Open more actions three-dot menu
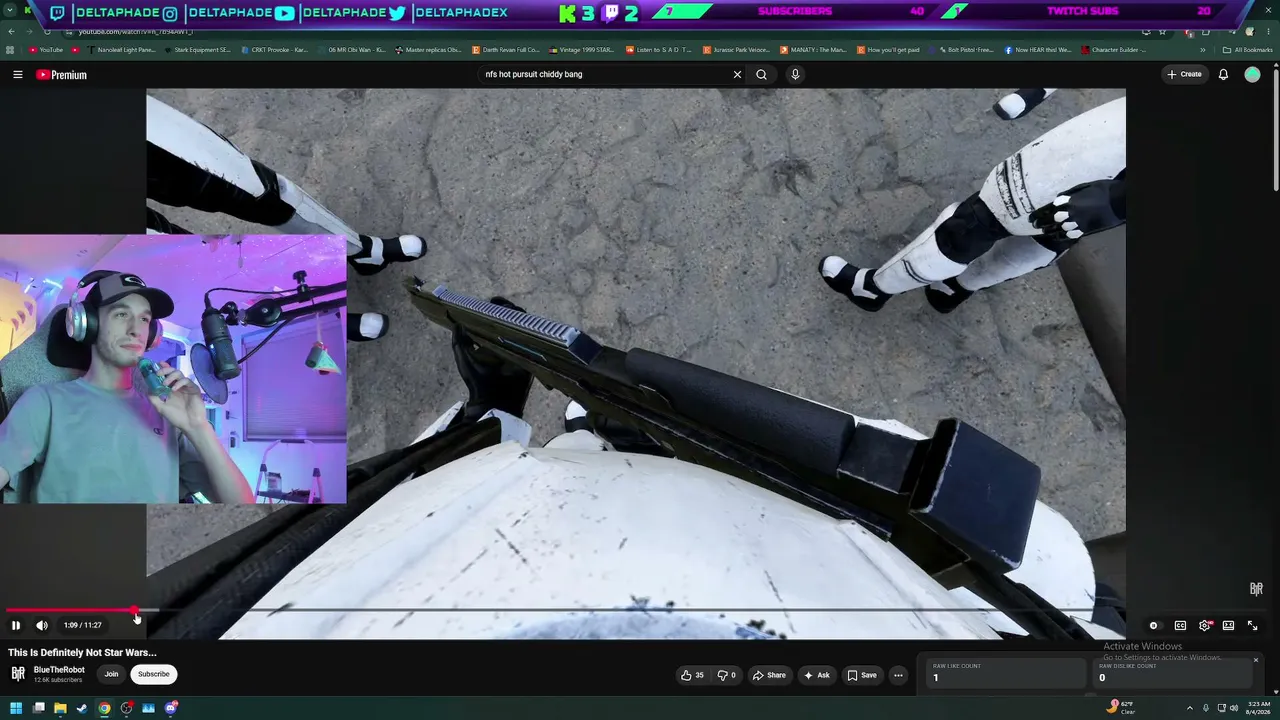 pyautogui.click(x=898, y=675)
